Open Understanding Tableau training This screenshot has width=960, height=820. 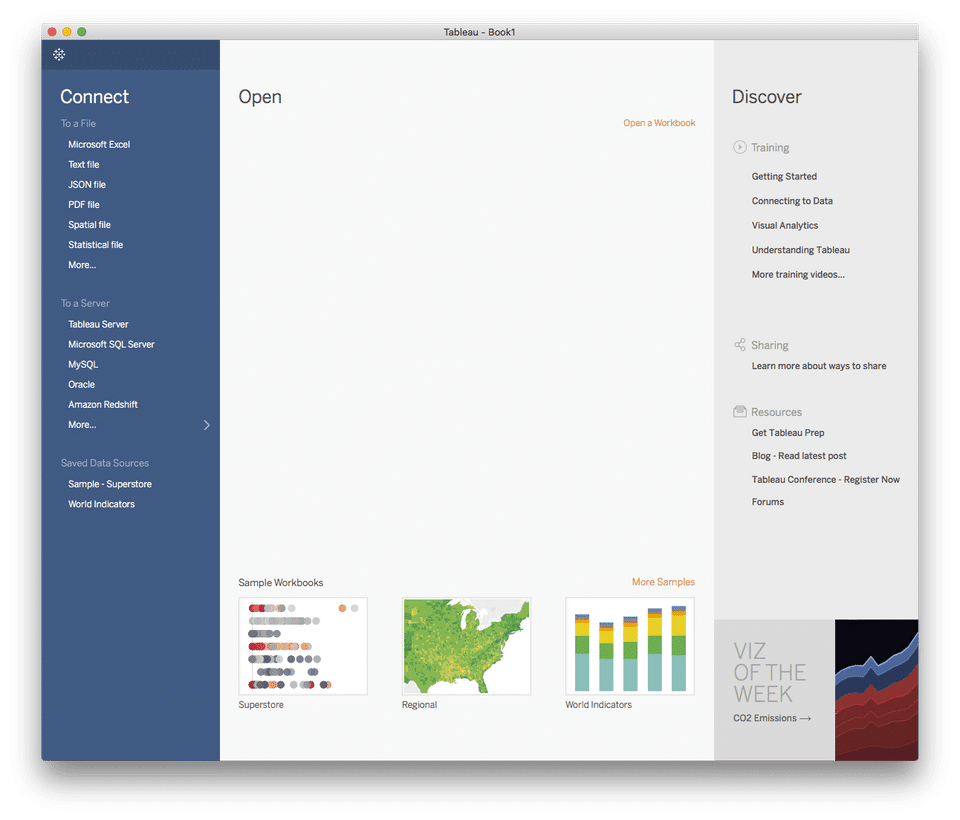(x=801, y=250)
